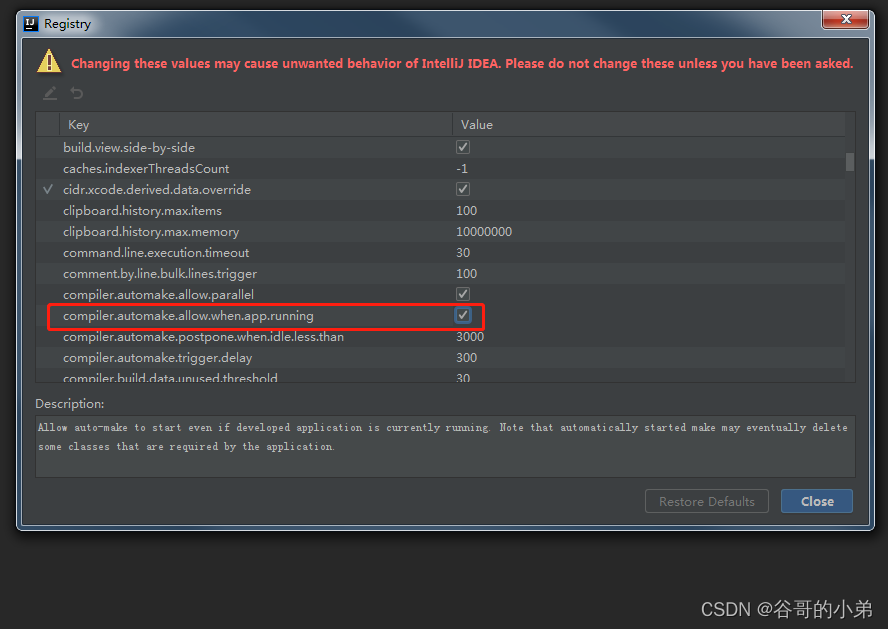The width and height of the screenshot is (888, 629).
Task: Click the -1 value of caches.indexerThreadsCount
Action: [462, 169]
